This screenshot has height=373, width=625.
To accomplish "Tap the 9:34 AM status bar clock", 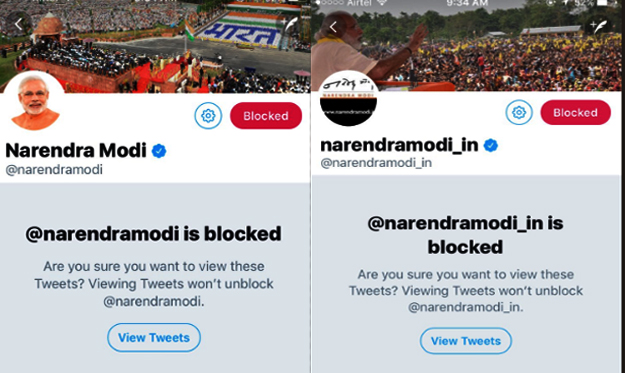I will click(x=467, y=3).
